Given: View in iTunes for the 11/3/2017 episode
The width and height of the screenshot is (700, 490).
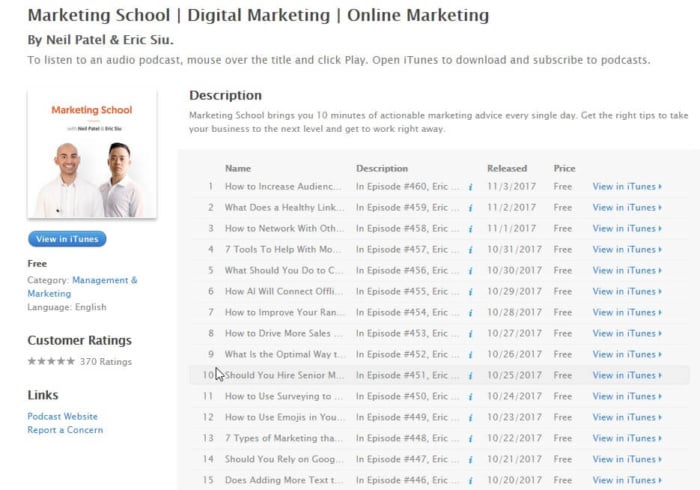Looking at the screenshot, I should tap(627, 187).
